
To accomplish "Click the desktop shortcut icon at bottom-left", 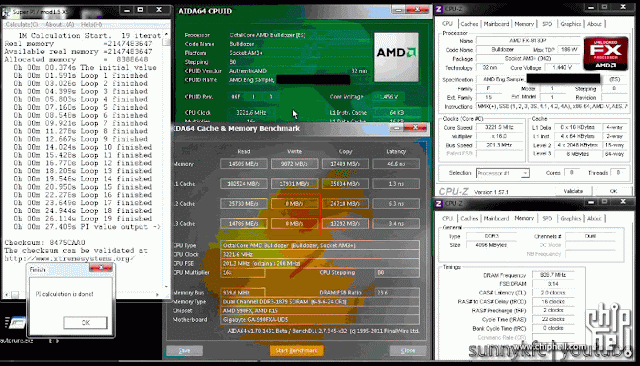I will pyautogui.click(x=15, y=323).
